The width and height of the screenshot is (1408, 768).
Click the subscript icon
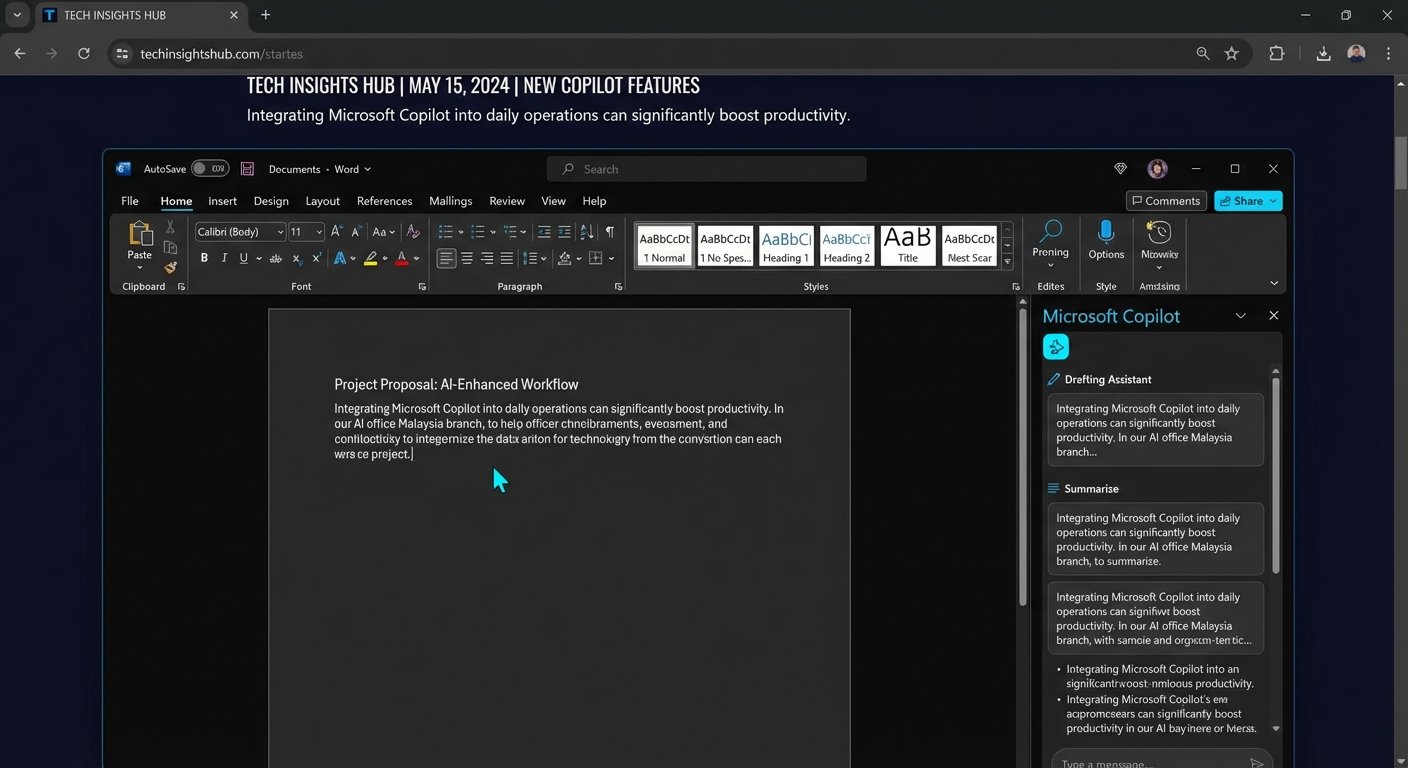(296, 258)
